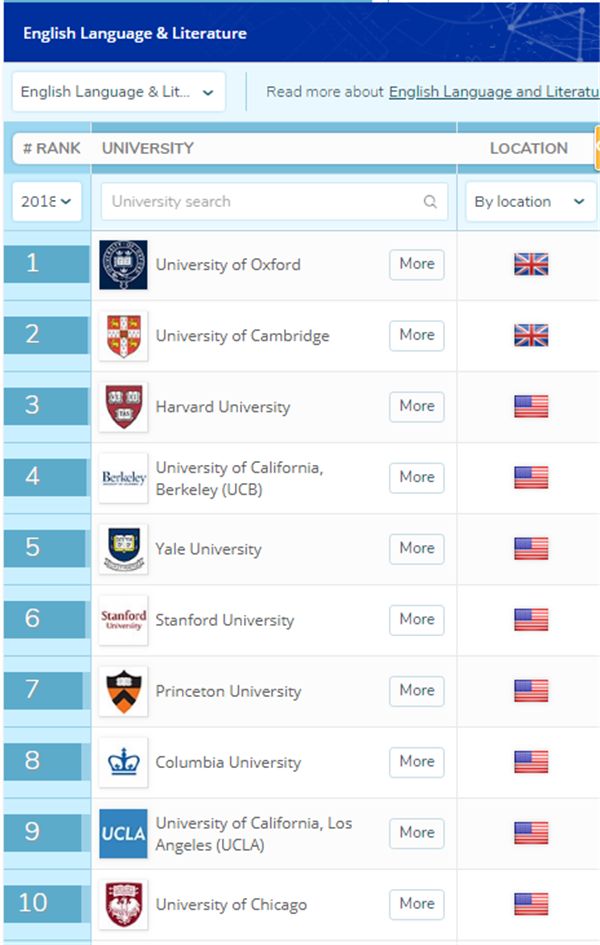Sort by the # RANK column header
The height and width of the screenshot is (945, 600).
(x=52, y=148)
